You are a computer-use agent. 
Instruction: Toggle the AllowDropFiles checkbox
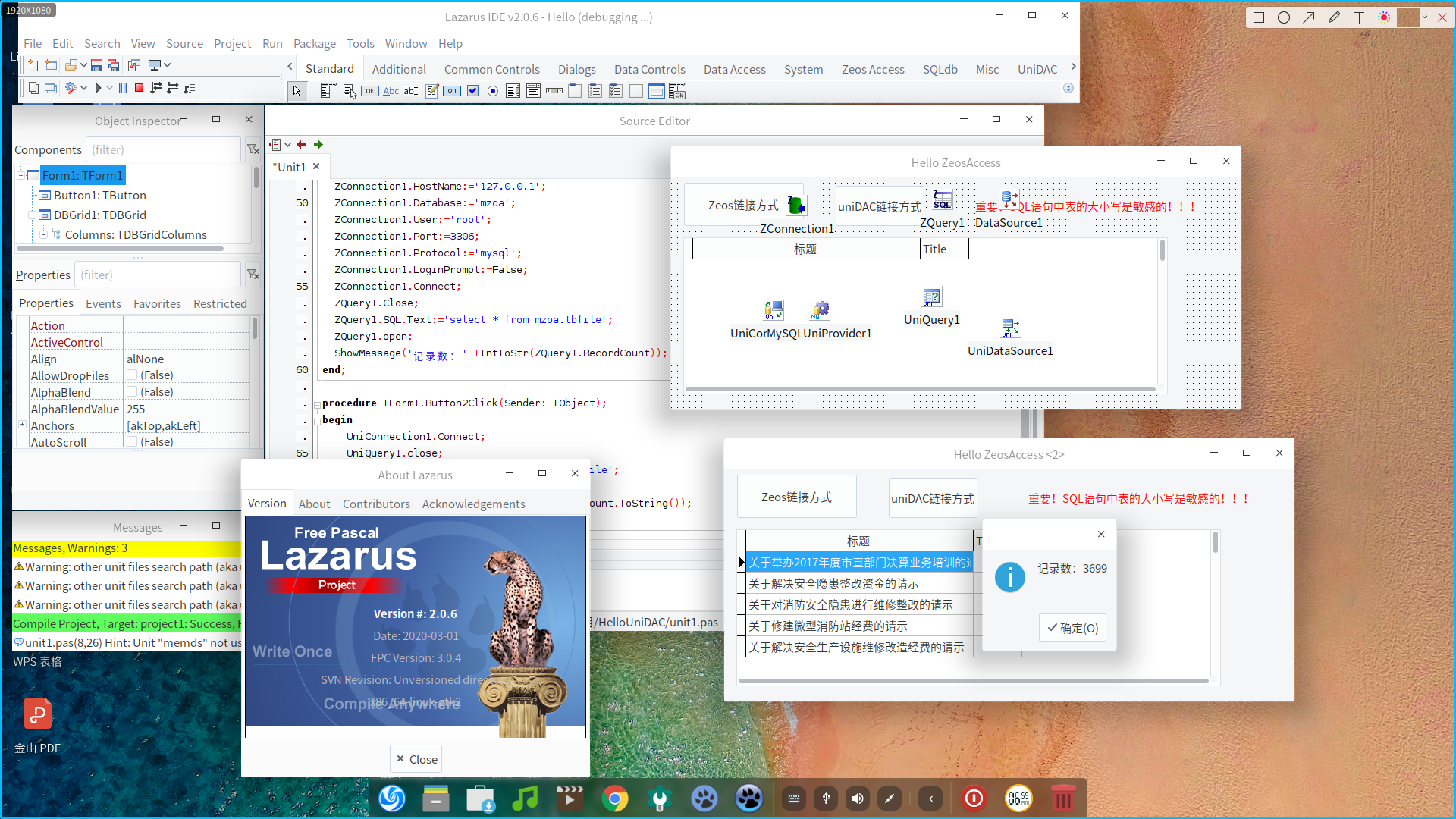[x=132, y=375]
